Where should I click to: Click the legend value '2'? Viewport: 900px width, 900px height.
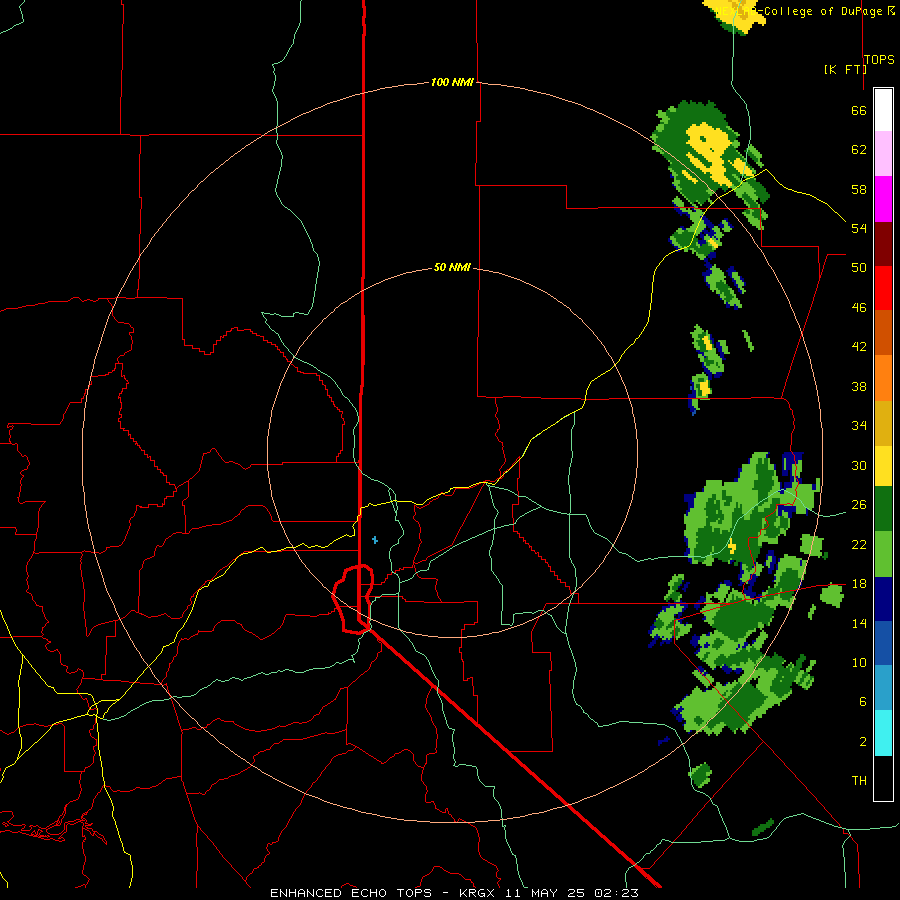863,742
